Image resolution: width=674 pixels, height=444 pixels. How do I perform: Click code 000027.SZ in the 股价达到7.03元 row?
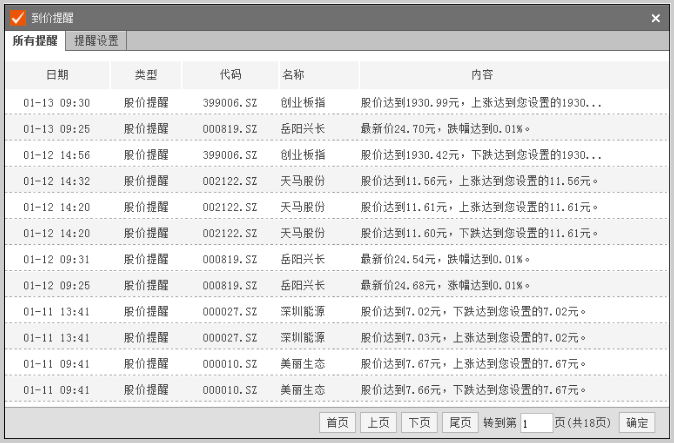230,338
